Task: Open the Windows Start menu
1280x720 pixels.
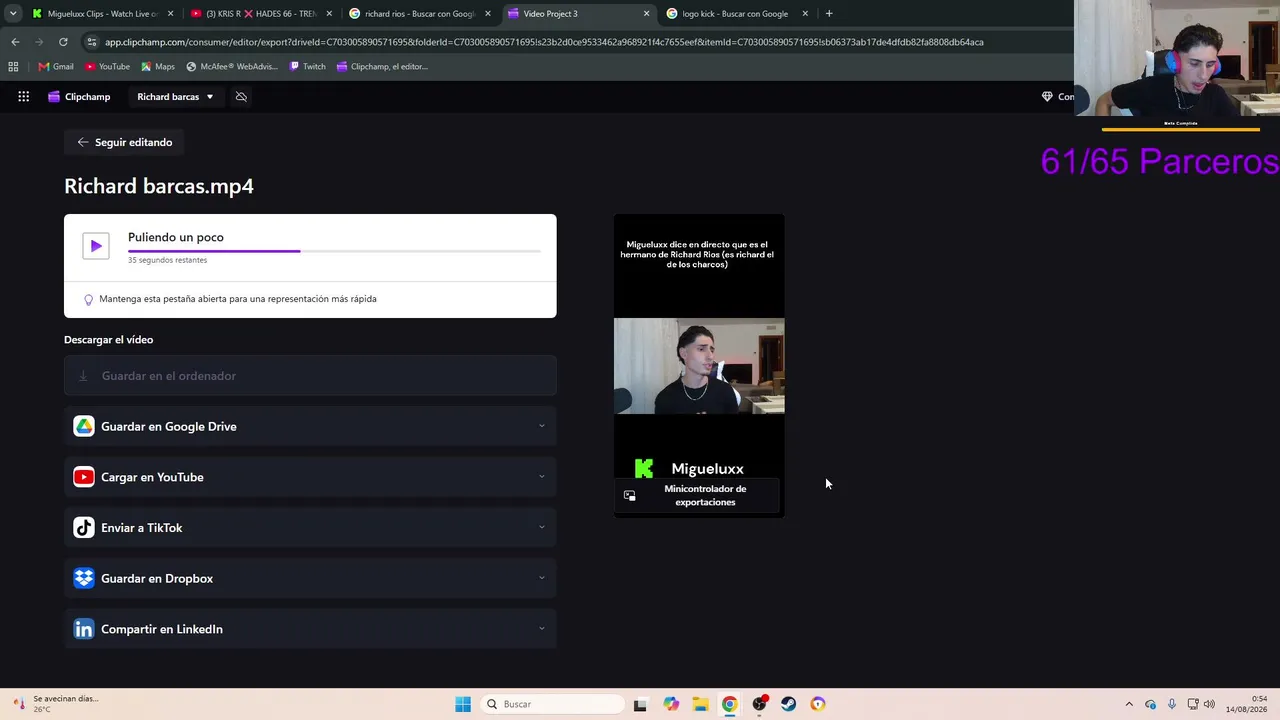Action: pyautogui.click(x=463, y=704)
